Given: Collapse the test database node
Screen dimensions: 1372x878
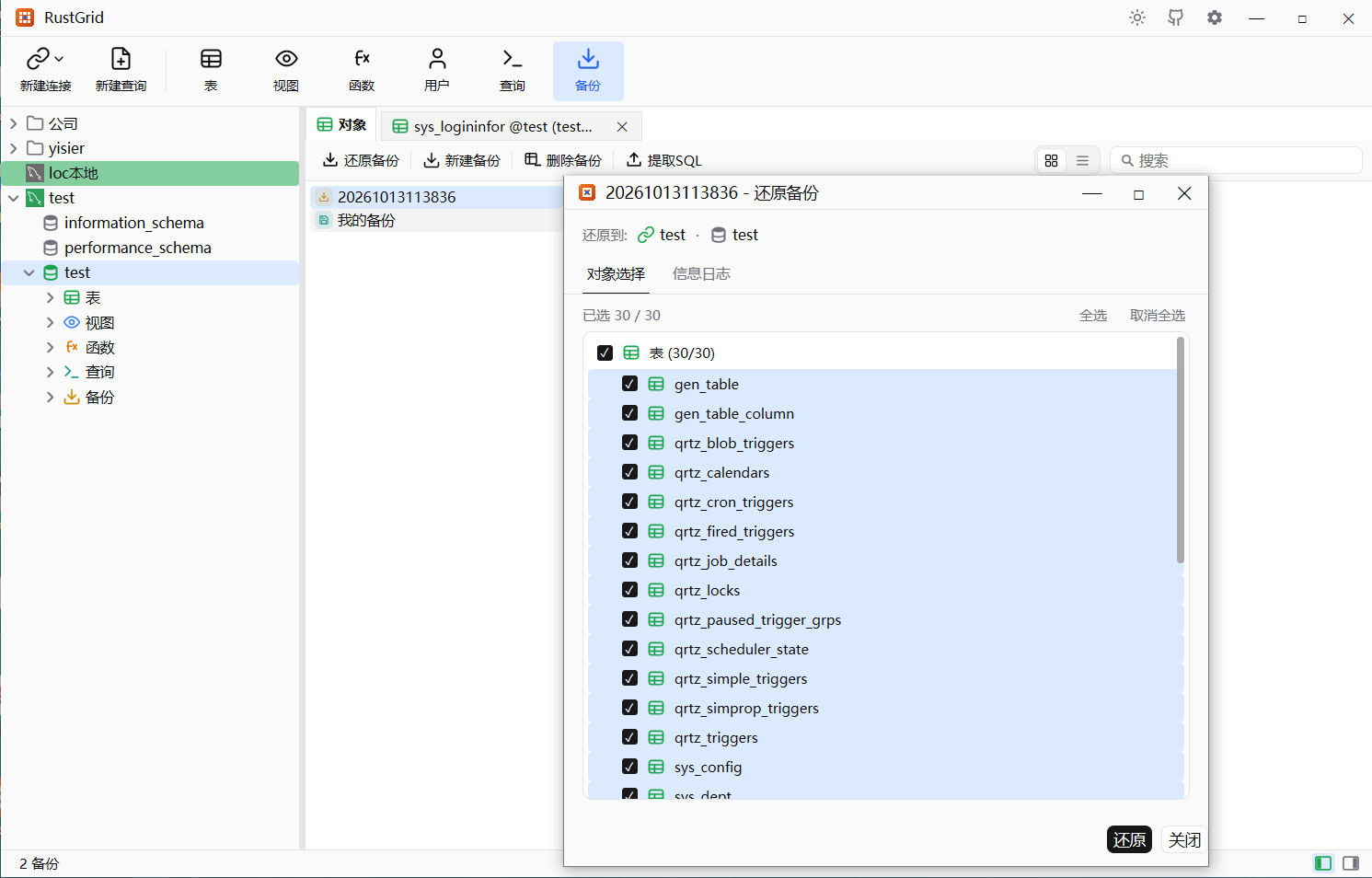Looking at the screenshot, I should [x=29, y=272].
